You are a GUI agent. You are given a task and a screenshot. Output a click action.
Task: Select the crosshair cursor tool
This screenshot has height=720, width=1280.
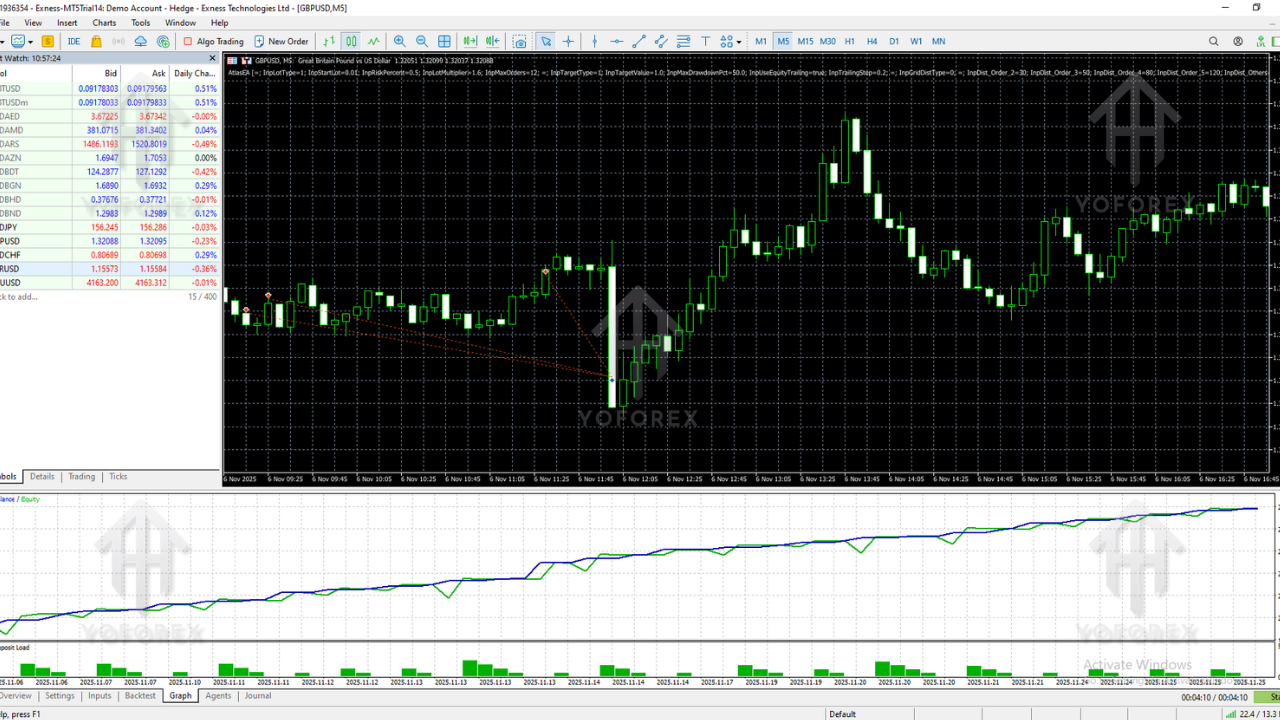[570, 41]
